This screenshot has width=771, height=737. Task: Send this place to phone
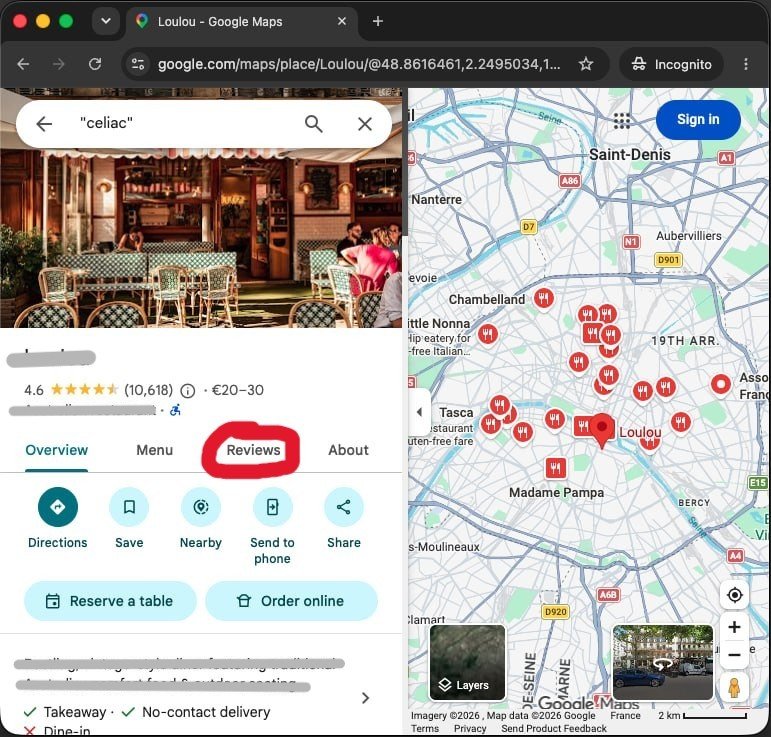(272, 507)
